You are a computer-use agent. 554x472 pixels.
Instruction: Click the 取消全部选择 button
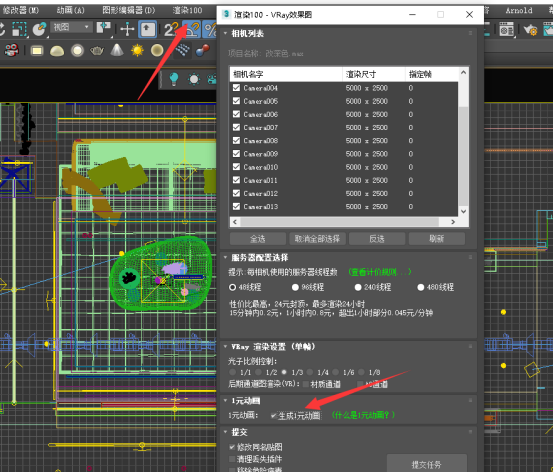pos(317,239)
